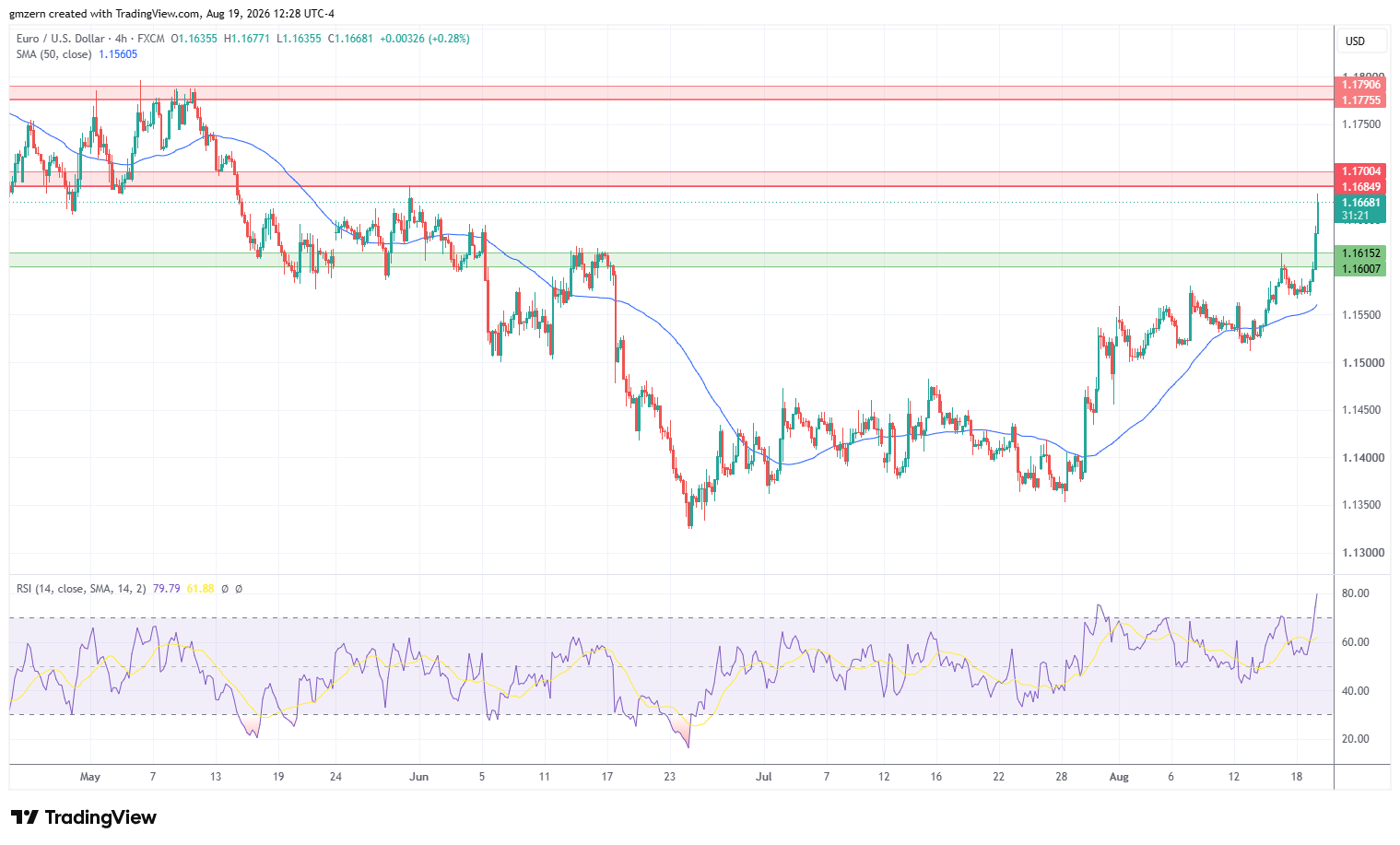
Task: Select the Euro / U.S. Dollar symbol title
Action: (61, 39)
